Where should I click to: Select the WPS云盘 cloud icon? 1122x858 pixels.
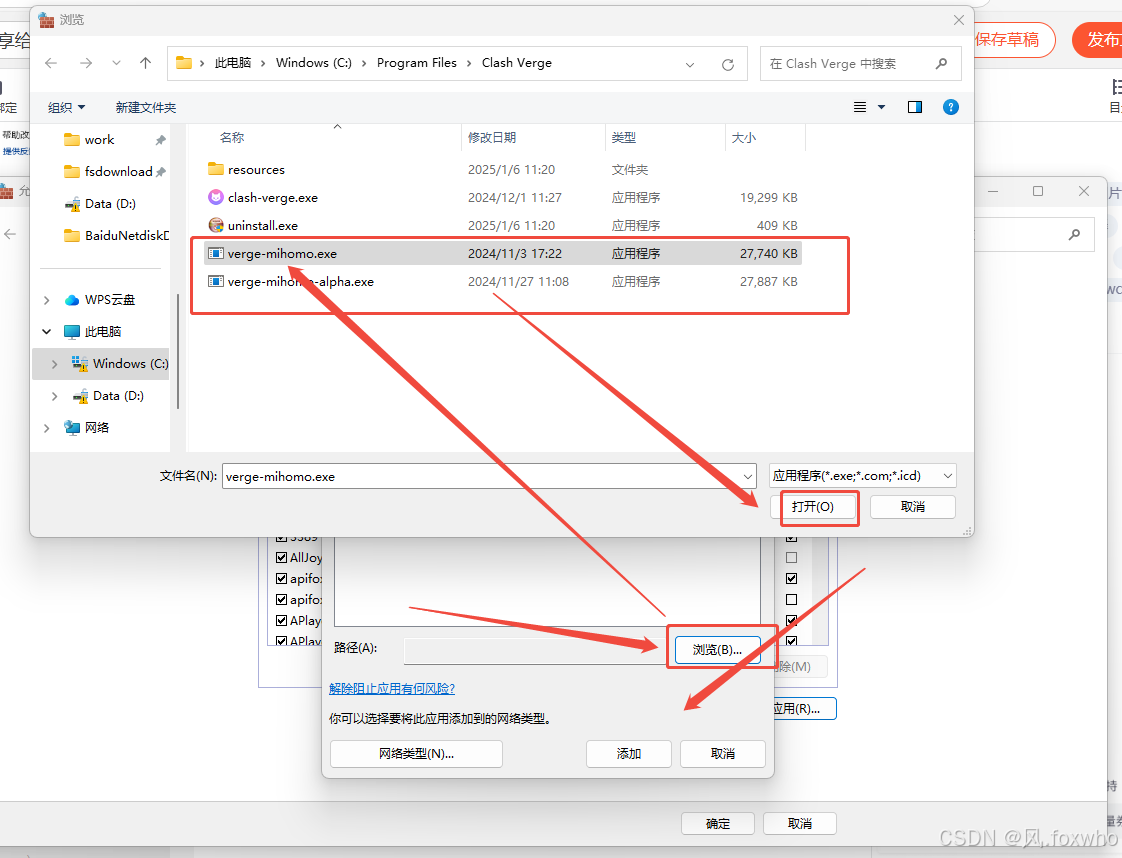tap(72, 300)
